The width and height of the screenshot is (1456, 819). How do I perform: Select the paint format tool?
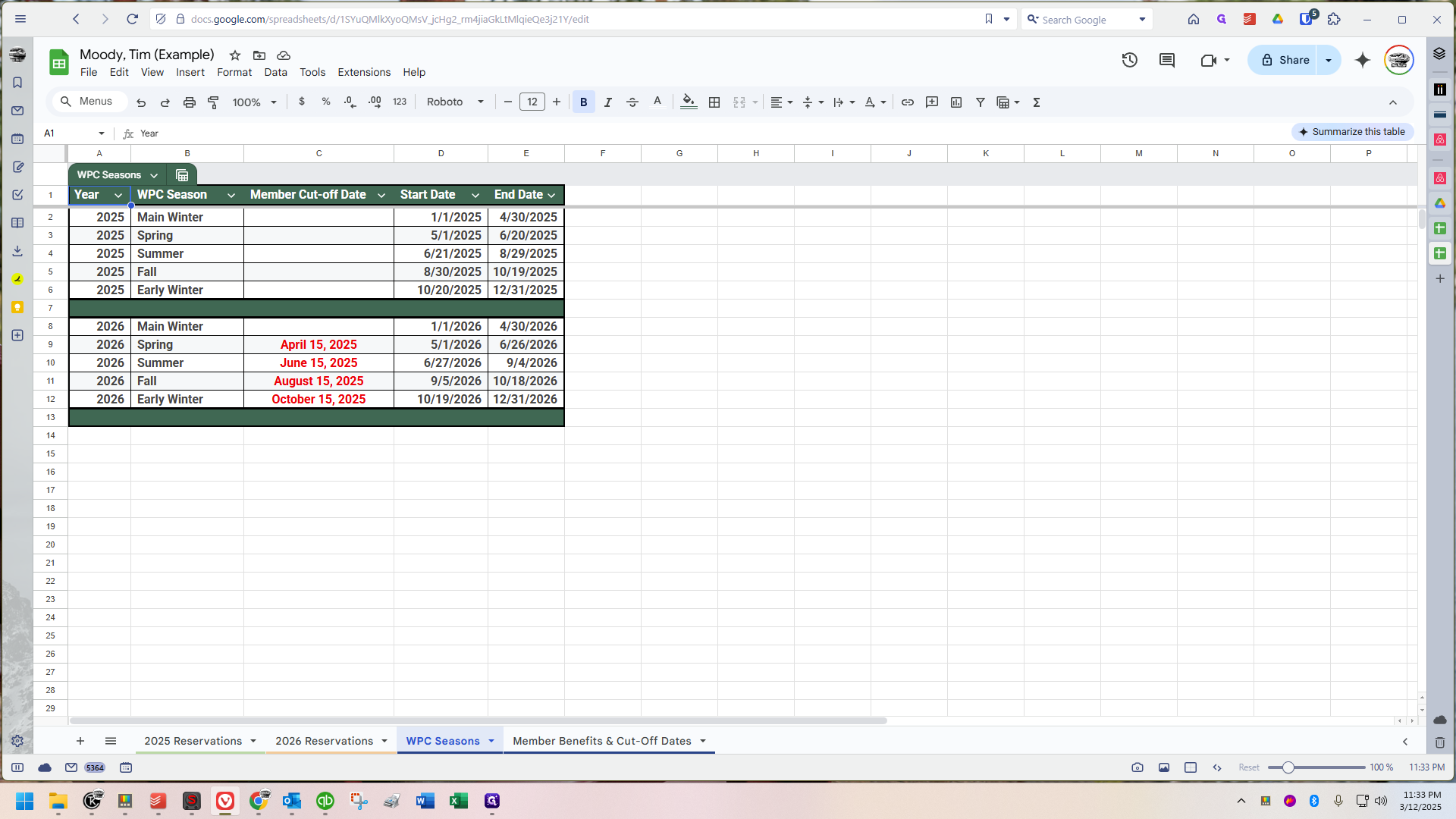(x=213, y=102)
